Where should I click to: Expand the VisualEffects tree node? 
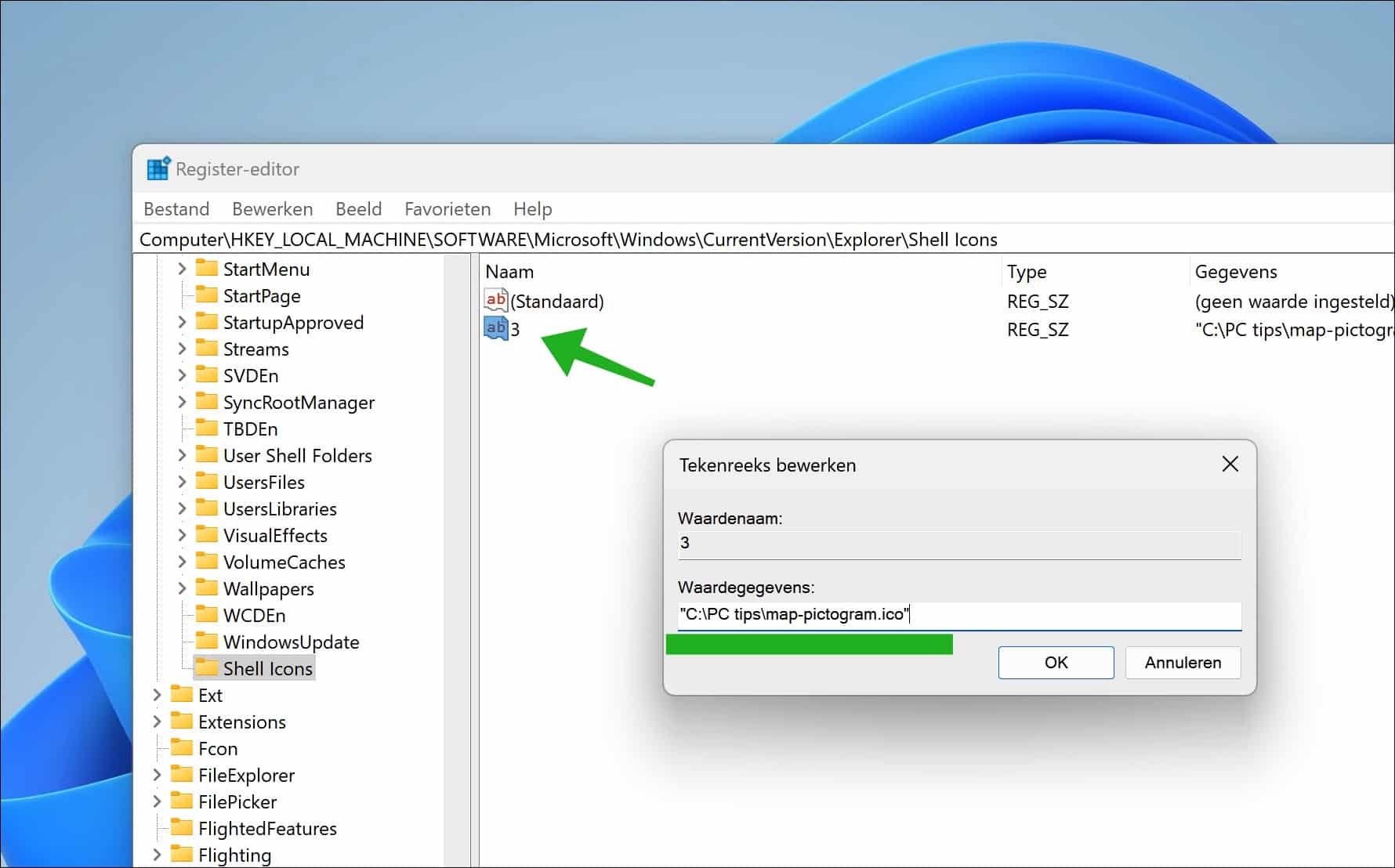182,535
